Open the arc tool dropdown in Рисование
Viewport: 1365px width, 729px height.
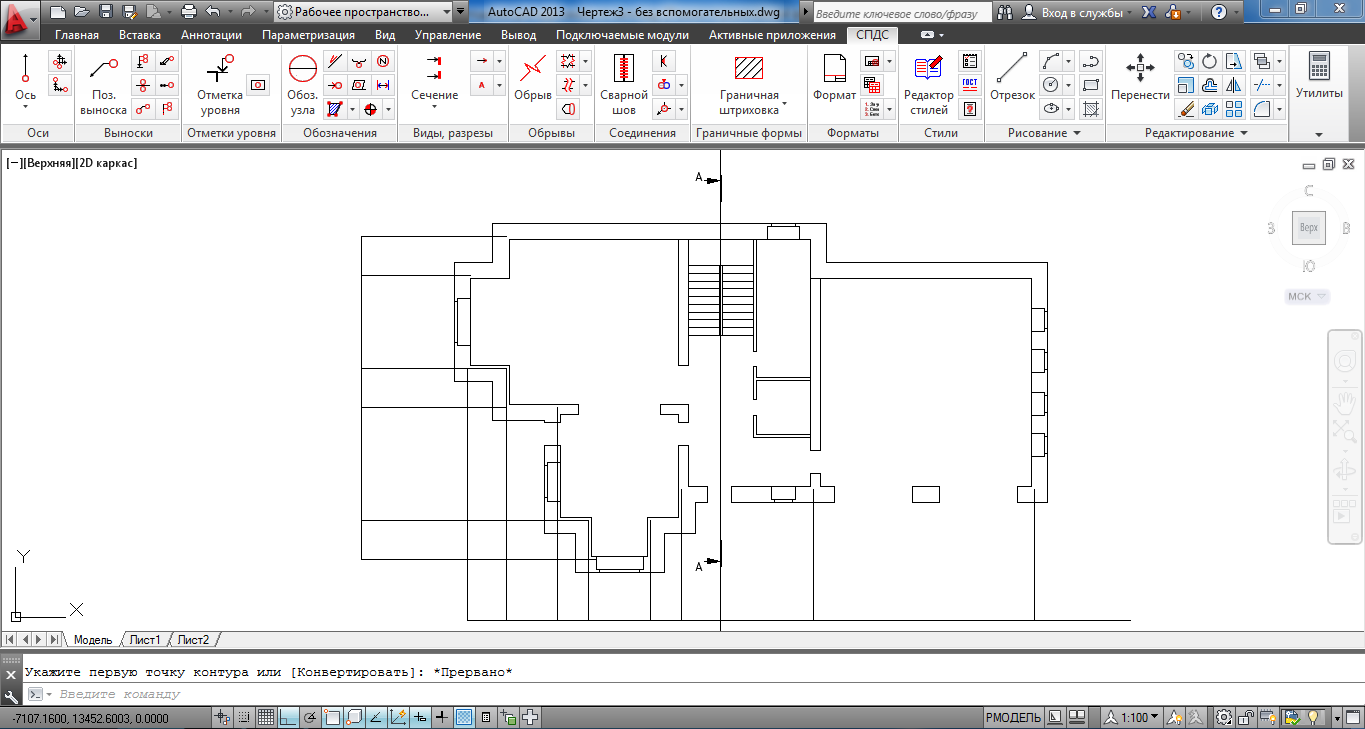coord(1068,61)
